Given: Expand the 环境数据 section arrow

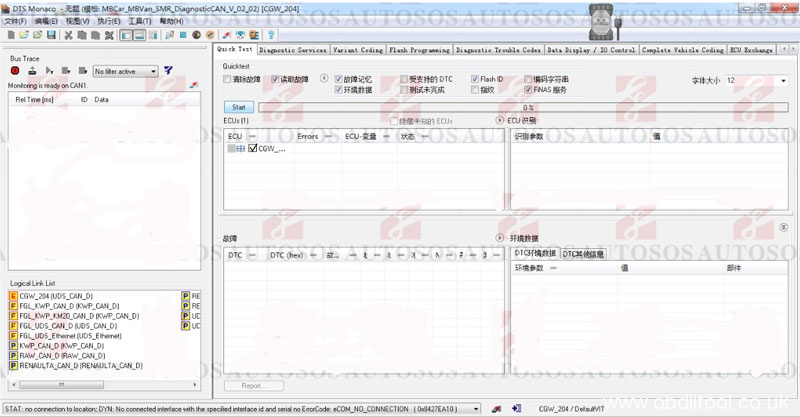Looking at the screenshot, I should 499,238.
